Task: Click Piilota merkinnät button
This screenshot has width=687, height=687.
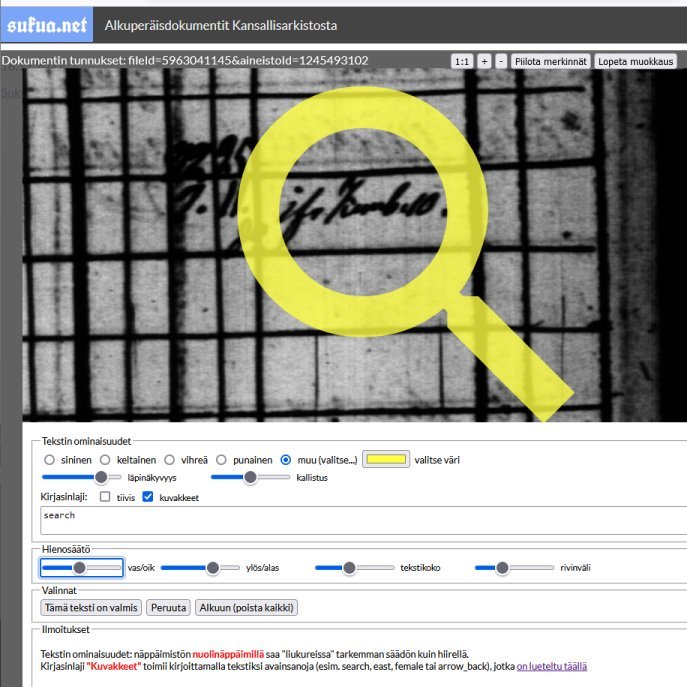Action: click(x=551, y=61)
